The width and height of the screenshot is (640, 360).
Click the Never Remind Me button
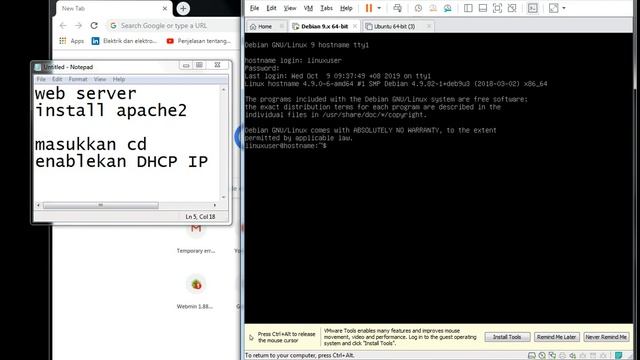[x=606, y=337]
